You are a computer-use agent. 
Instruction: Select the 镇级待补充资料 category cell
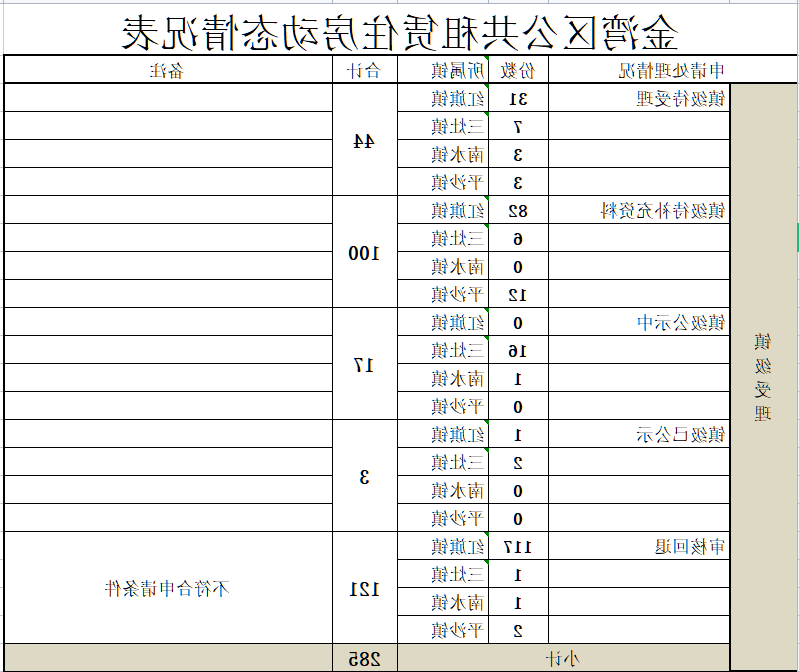click(x=639, y=210)
